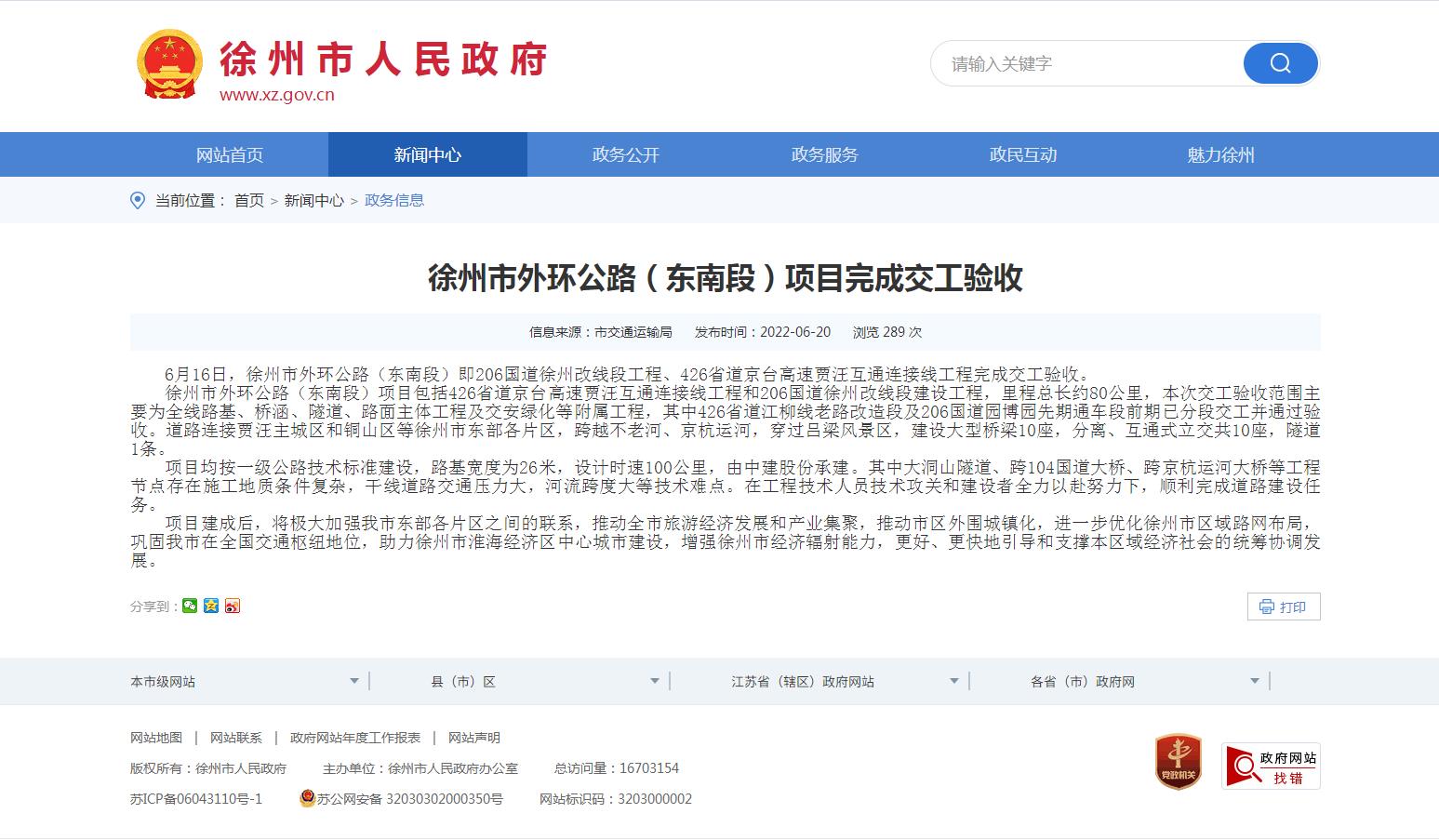Click 政务信息 breadcrumb link
Image resolution: width=1439 pixels, height=840 pixels.
click(x=394, y=200)
